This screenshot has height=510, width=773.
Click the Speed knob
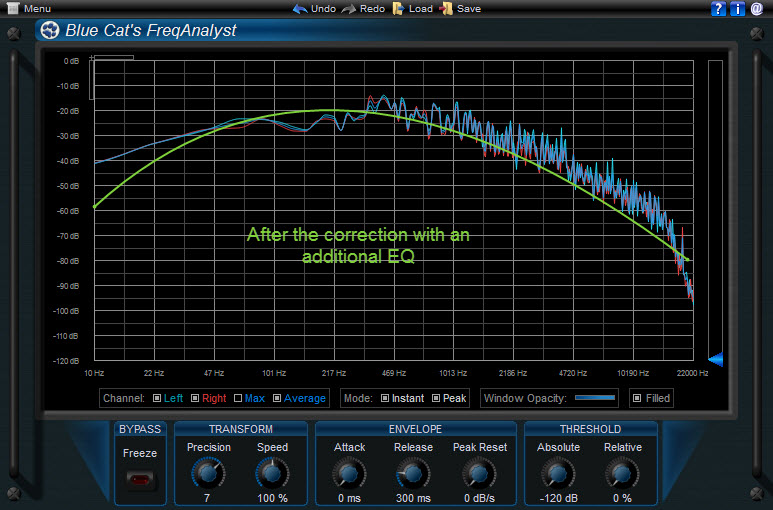coord(272,473)
